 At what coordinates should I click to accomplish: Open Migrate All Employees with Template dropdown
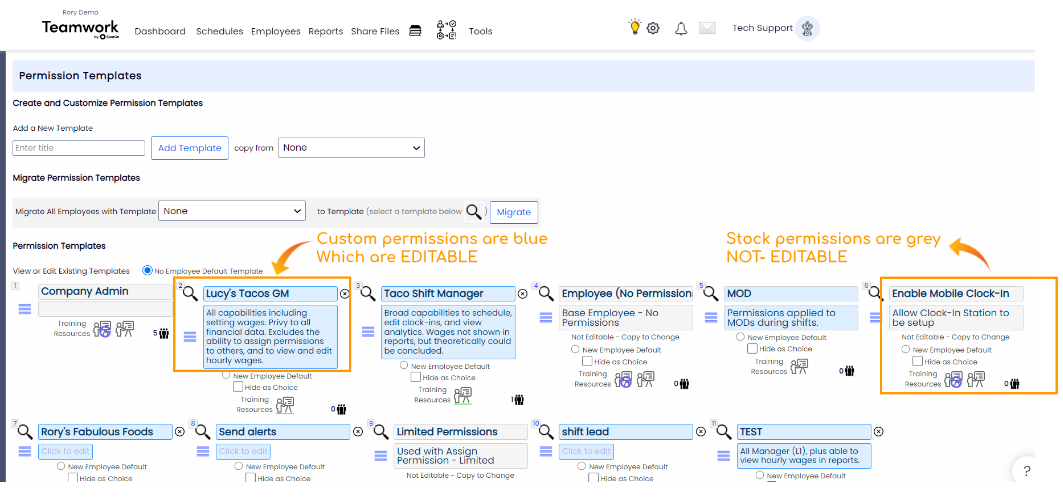click(233, 212)
